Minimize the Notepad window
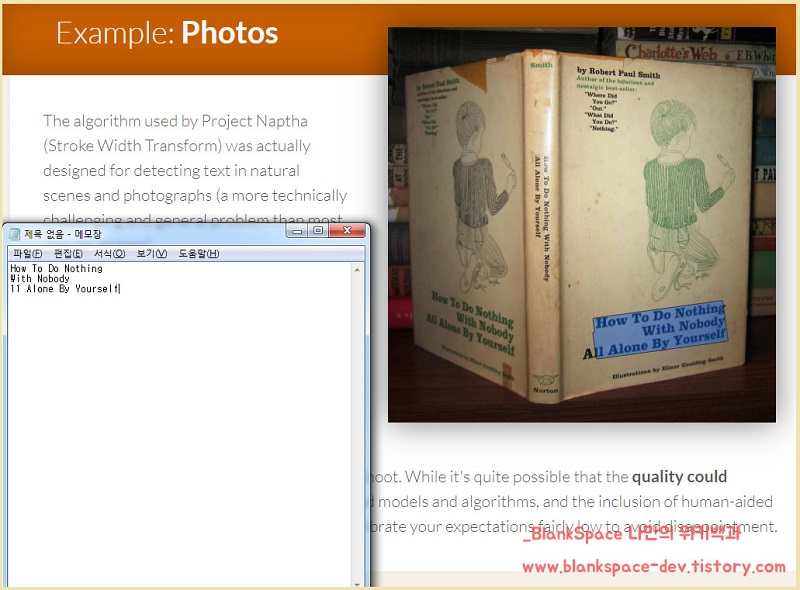800x590 pixels. click(297, 231)
